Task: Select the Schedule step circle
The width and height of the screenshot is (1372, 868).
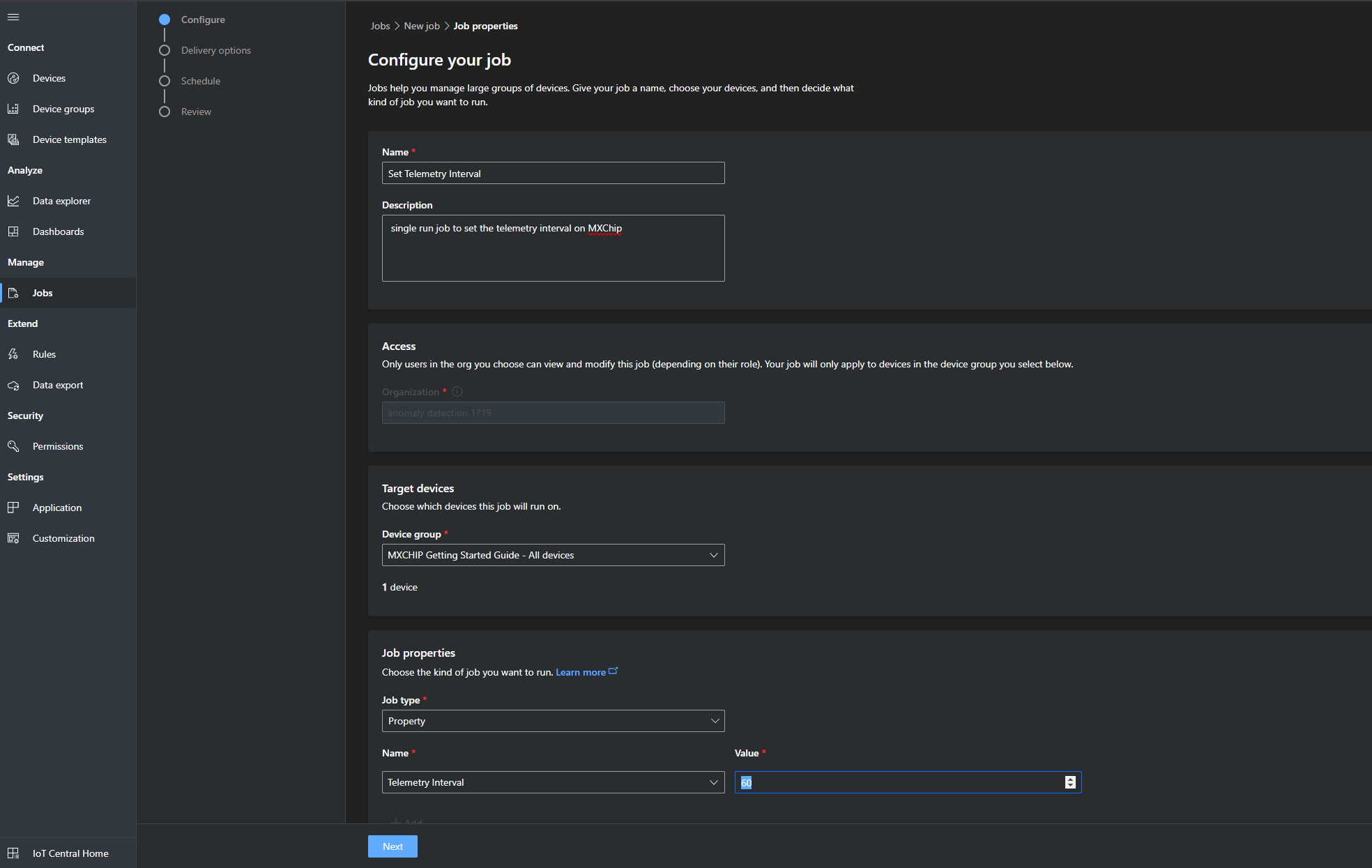Action: pyautogui.click(x=165, y=81)
